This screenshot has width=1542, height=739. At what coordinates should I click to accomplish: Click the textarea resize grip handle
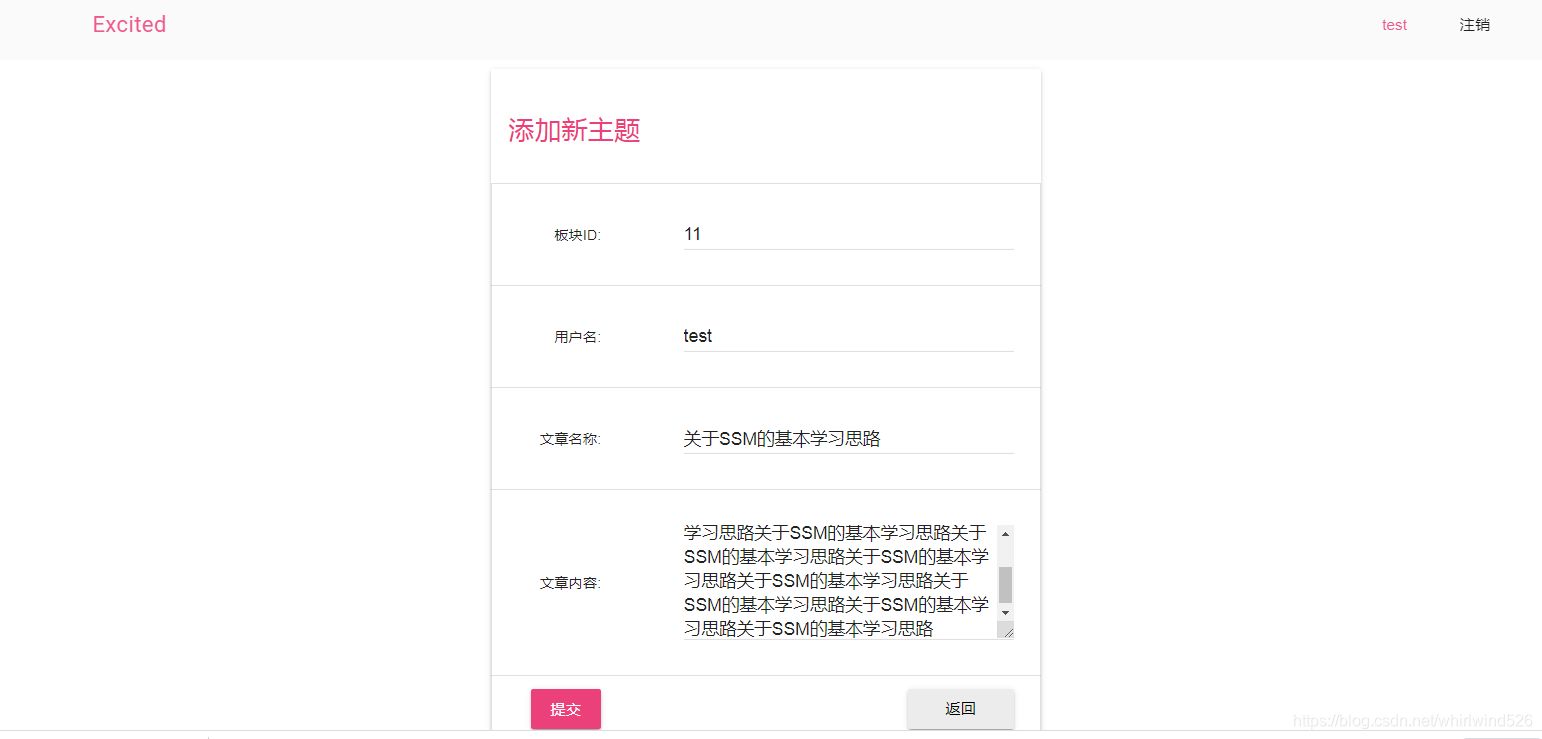1006,630
